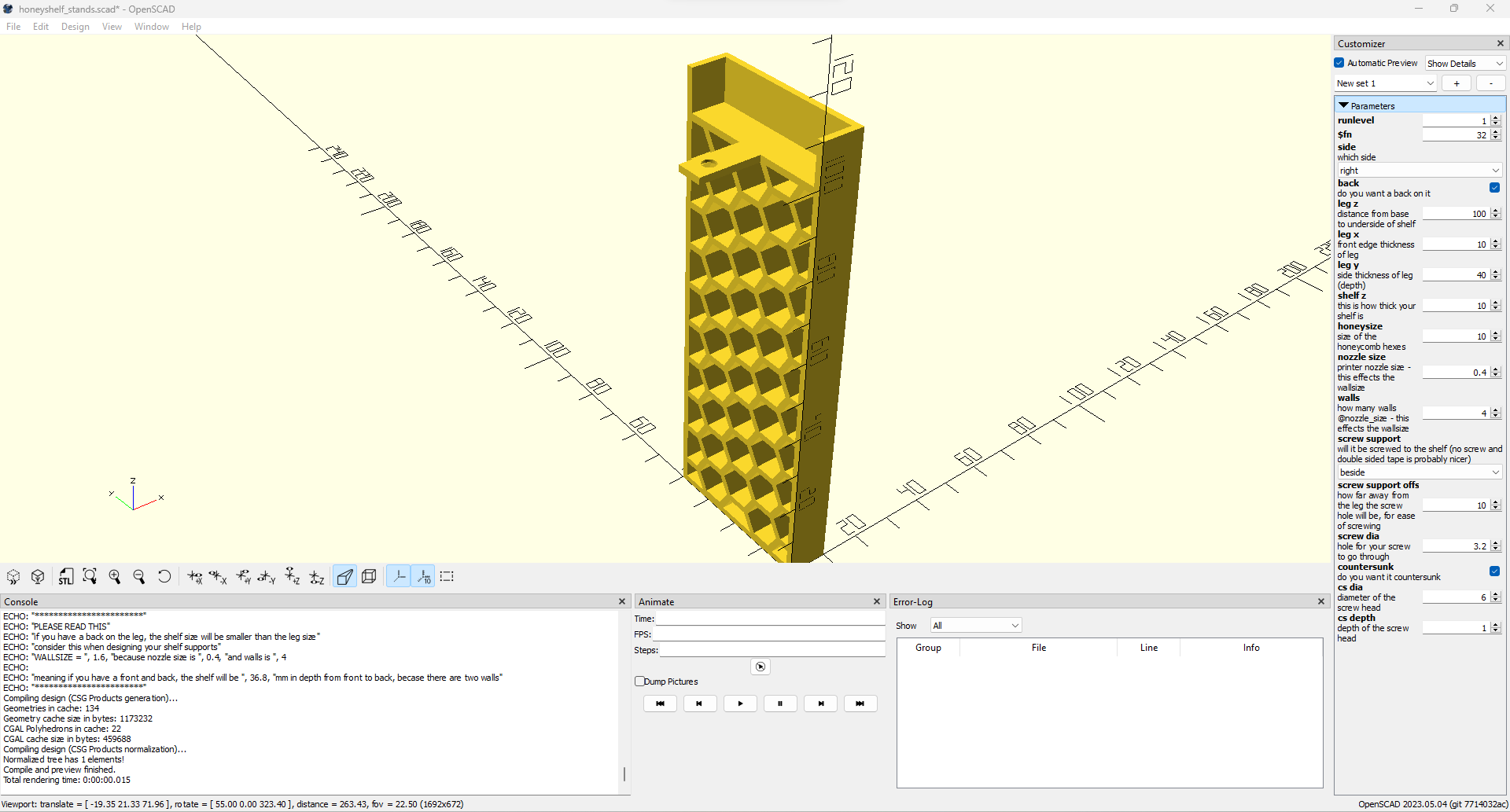
Task: Switch to orthogonal projection view
Action: pyautogui.click(x=369, y=576)
